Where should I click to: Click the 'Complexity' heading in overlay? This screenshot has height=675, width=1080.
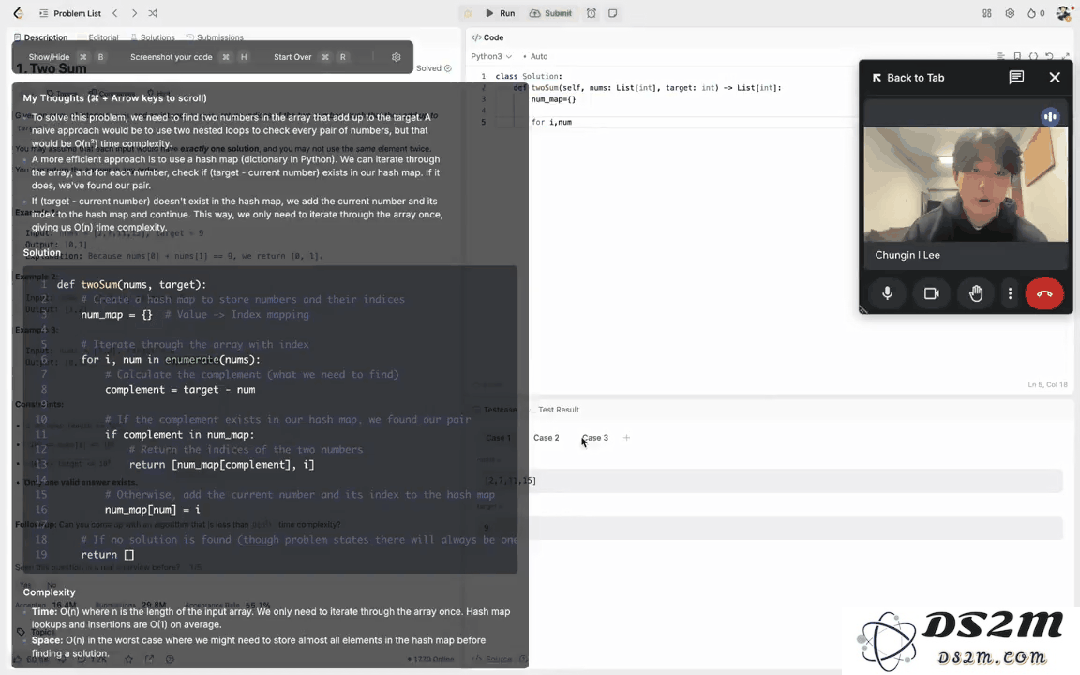pyautogui.click(x=49, y=592)
